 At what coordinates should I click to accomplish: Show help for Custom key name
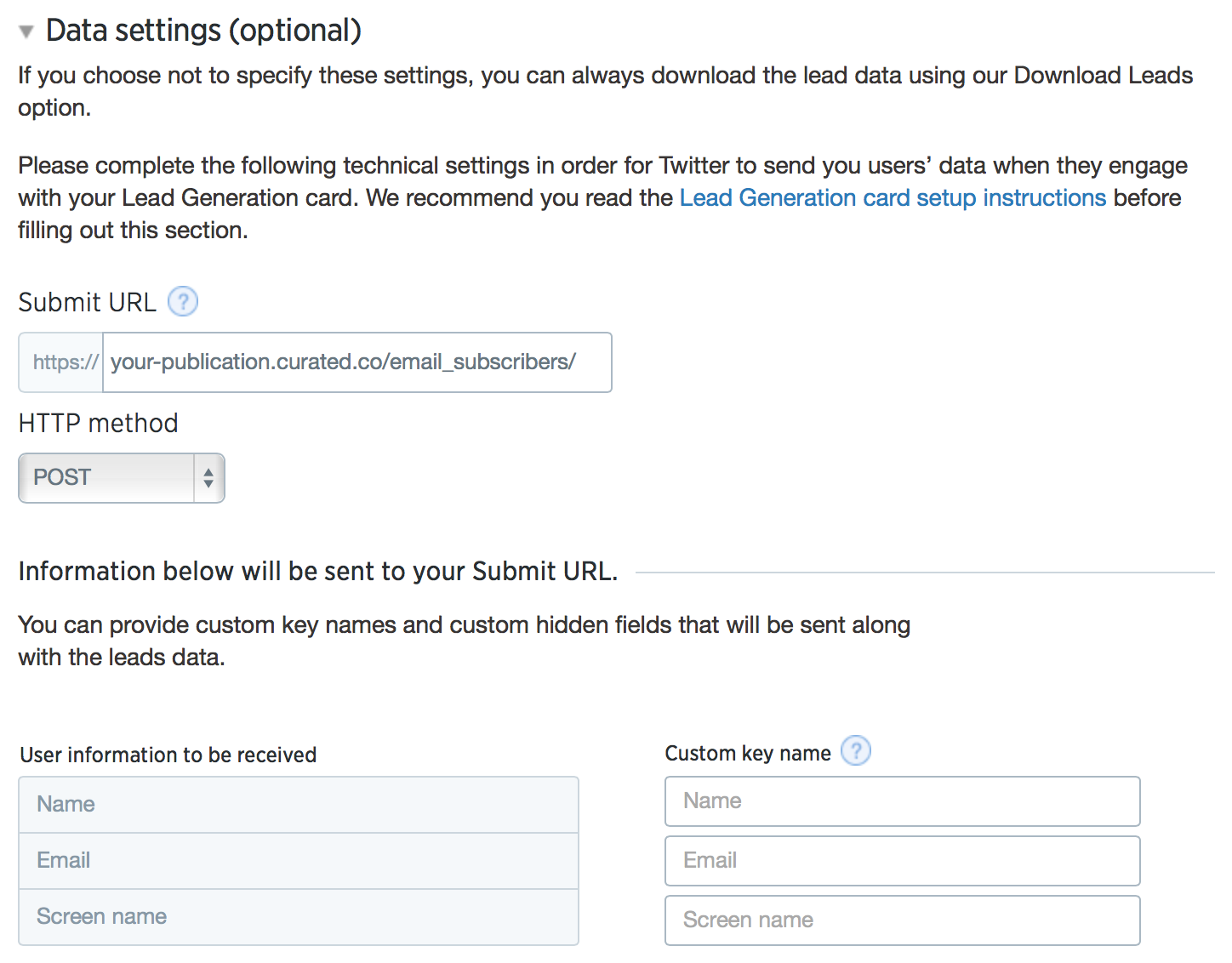click(855, 751)
